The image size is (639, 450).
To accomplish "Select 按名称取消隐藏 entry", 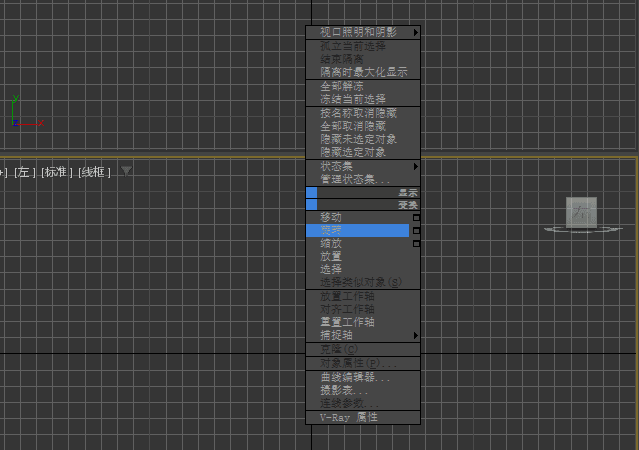I will pyautogui.click(x=363, y=113).
